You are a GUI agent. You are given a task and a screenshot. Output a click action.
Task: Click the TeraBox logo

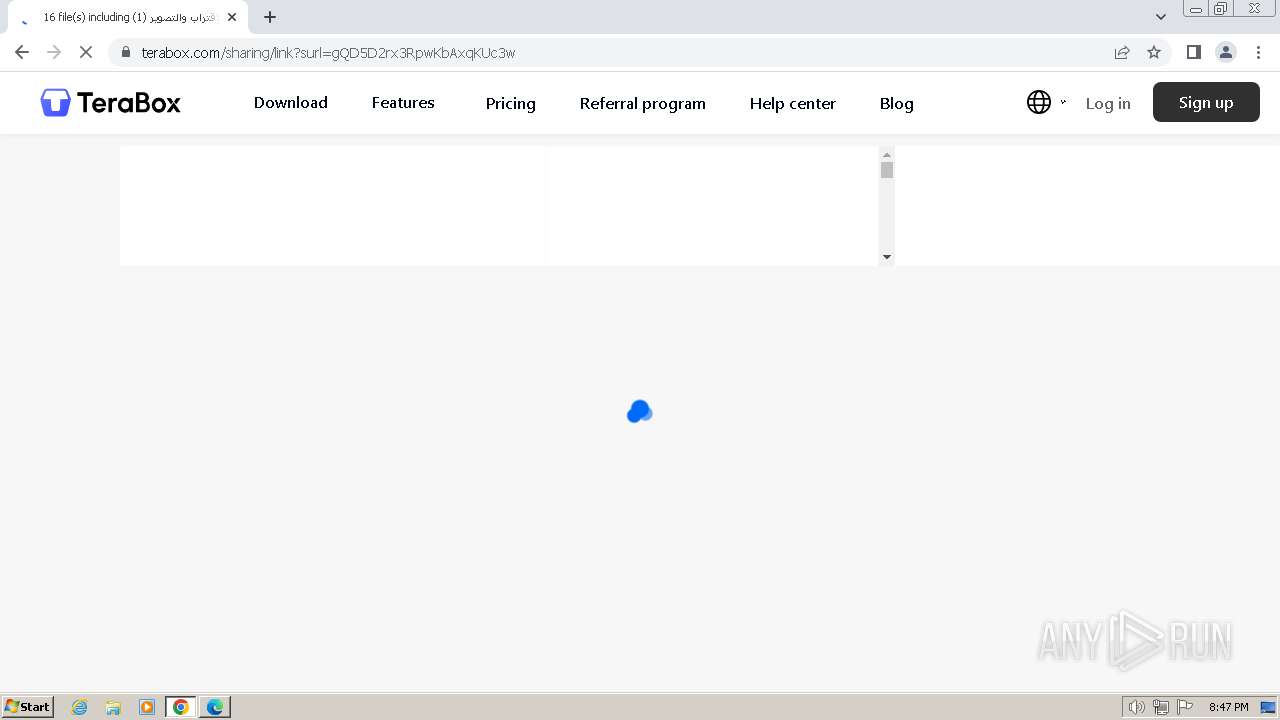(110, 102)
